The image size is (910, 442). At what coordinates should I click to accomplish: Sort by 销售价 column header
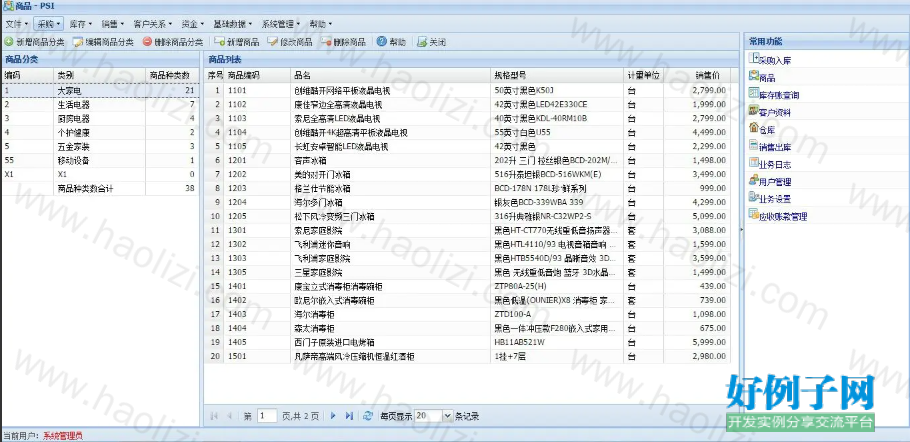pyautogui.click(x=696, y=75)
